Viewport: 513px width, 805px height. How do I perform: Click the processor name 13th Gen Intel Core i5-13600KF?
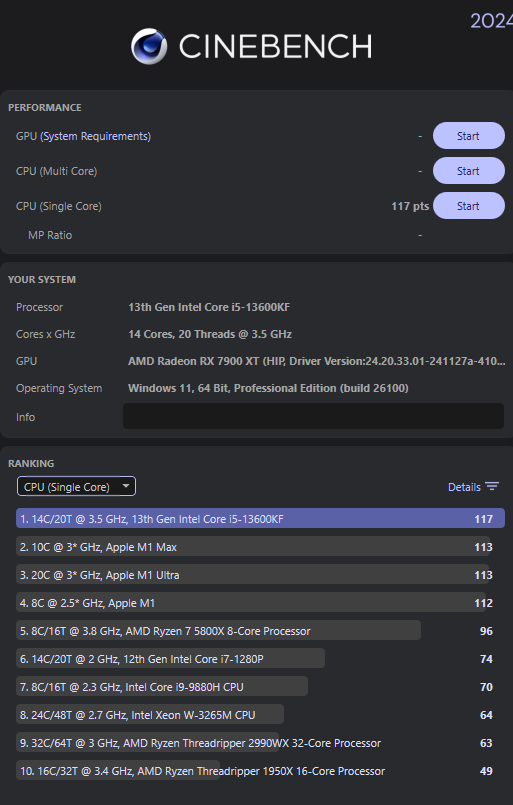point(209,307)
